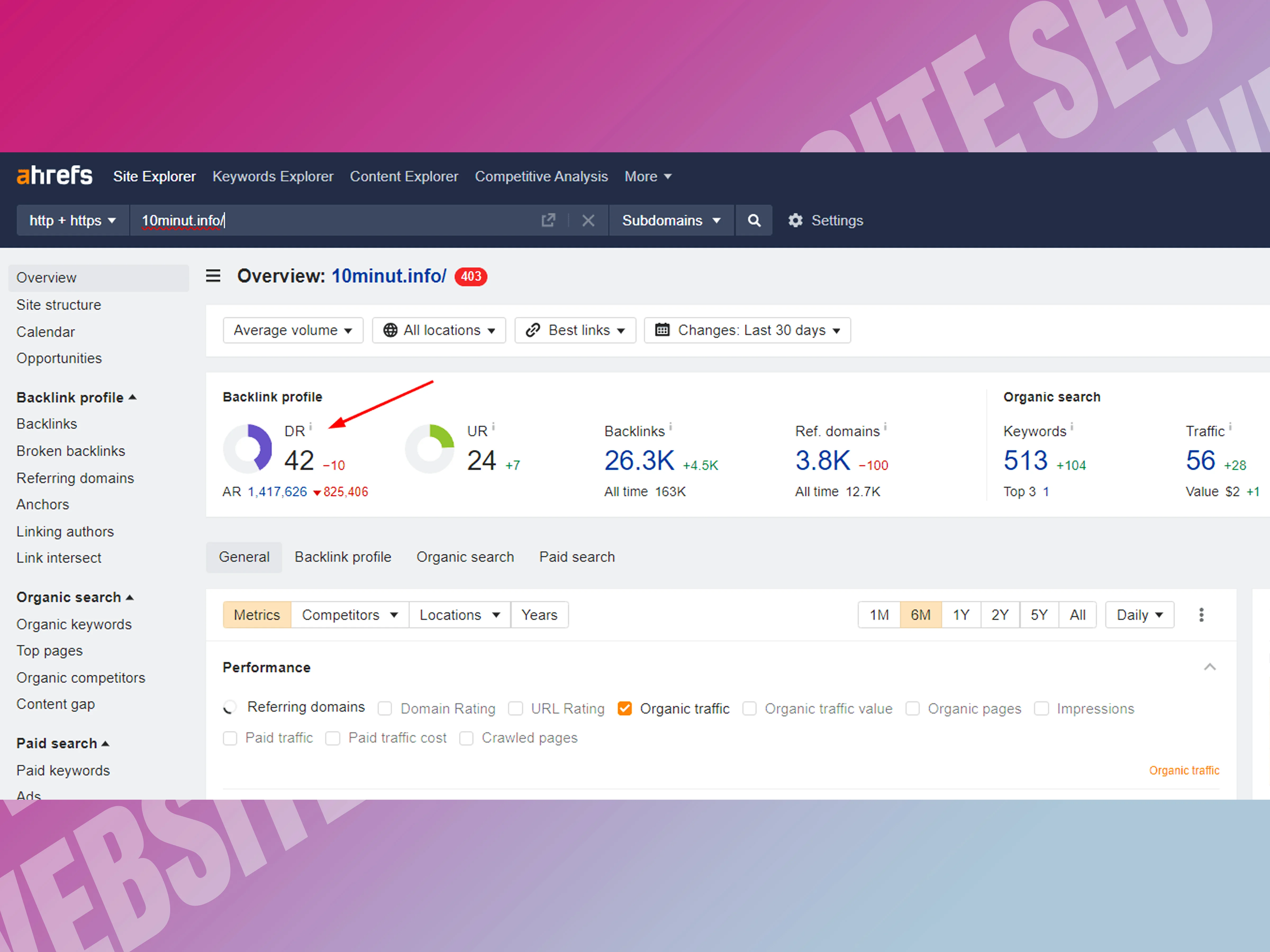The height and width of the screenshot is (952, 1270).
Task: Open URL in new tab icon
Action: [548, 220]
